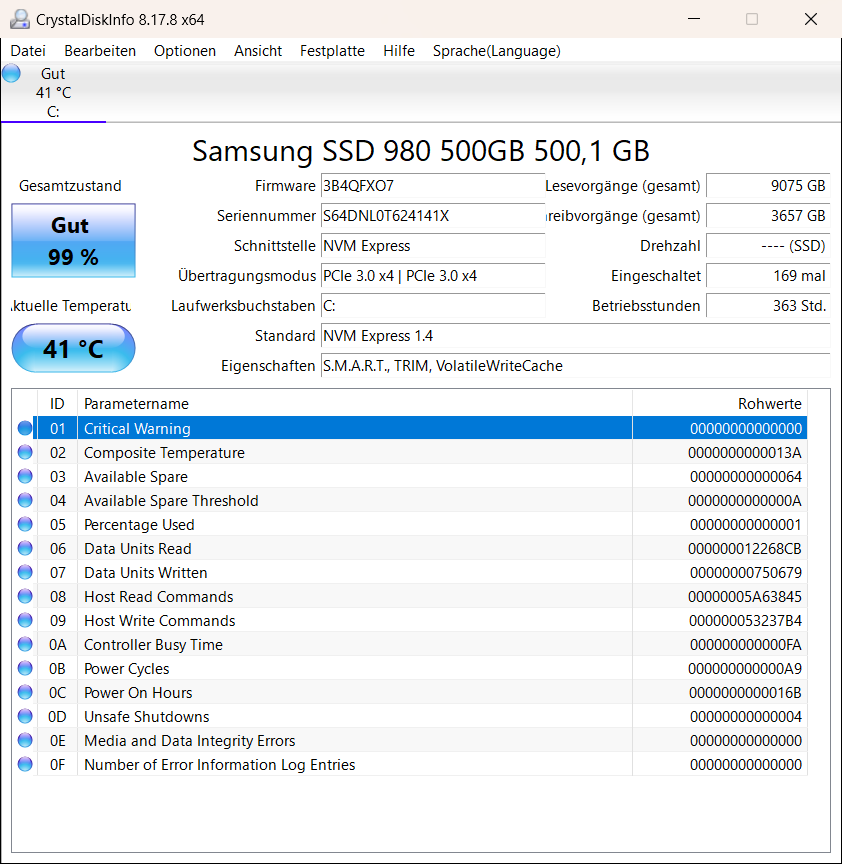This screenshot has height=864, width=842.
Task: Open the Optionen menu
Action: tap(185, 51)
